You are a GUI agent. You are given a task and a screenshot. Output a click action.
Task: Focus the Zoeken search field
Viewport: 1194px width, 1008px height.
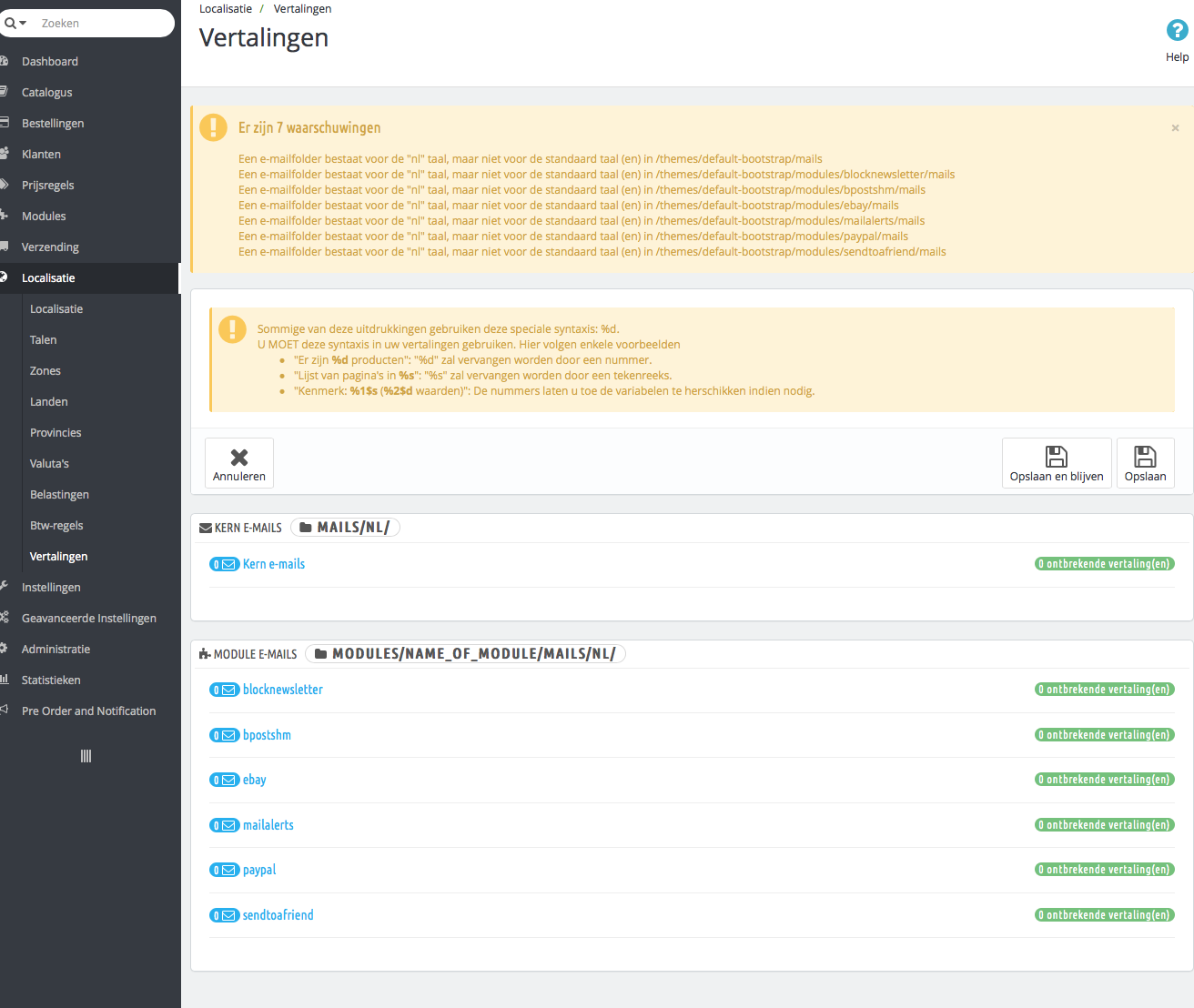(x=104, y=24)
